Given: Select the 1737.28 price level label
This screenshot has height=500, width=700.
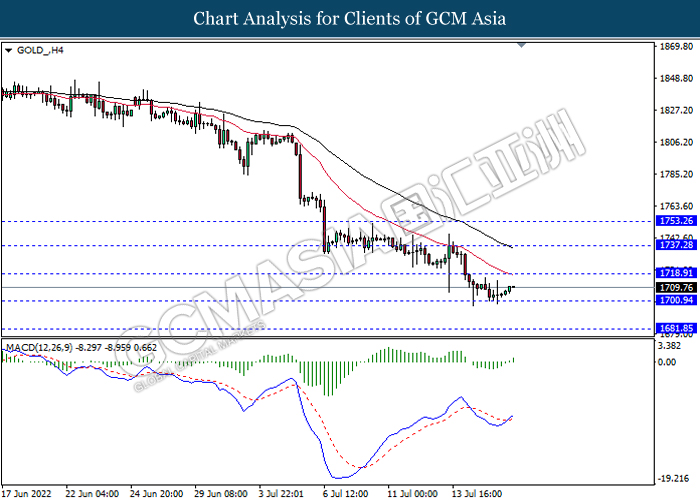Looking at the screenshot, I should coord(676,245).
